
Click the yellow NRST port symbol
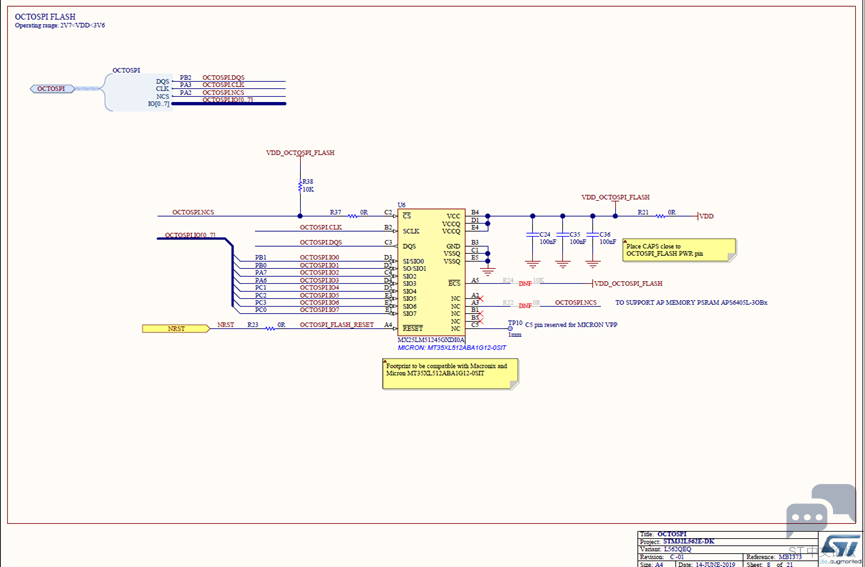tap(176, 329)
